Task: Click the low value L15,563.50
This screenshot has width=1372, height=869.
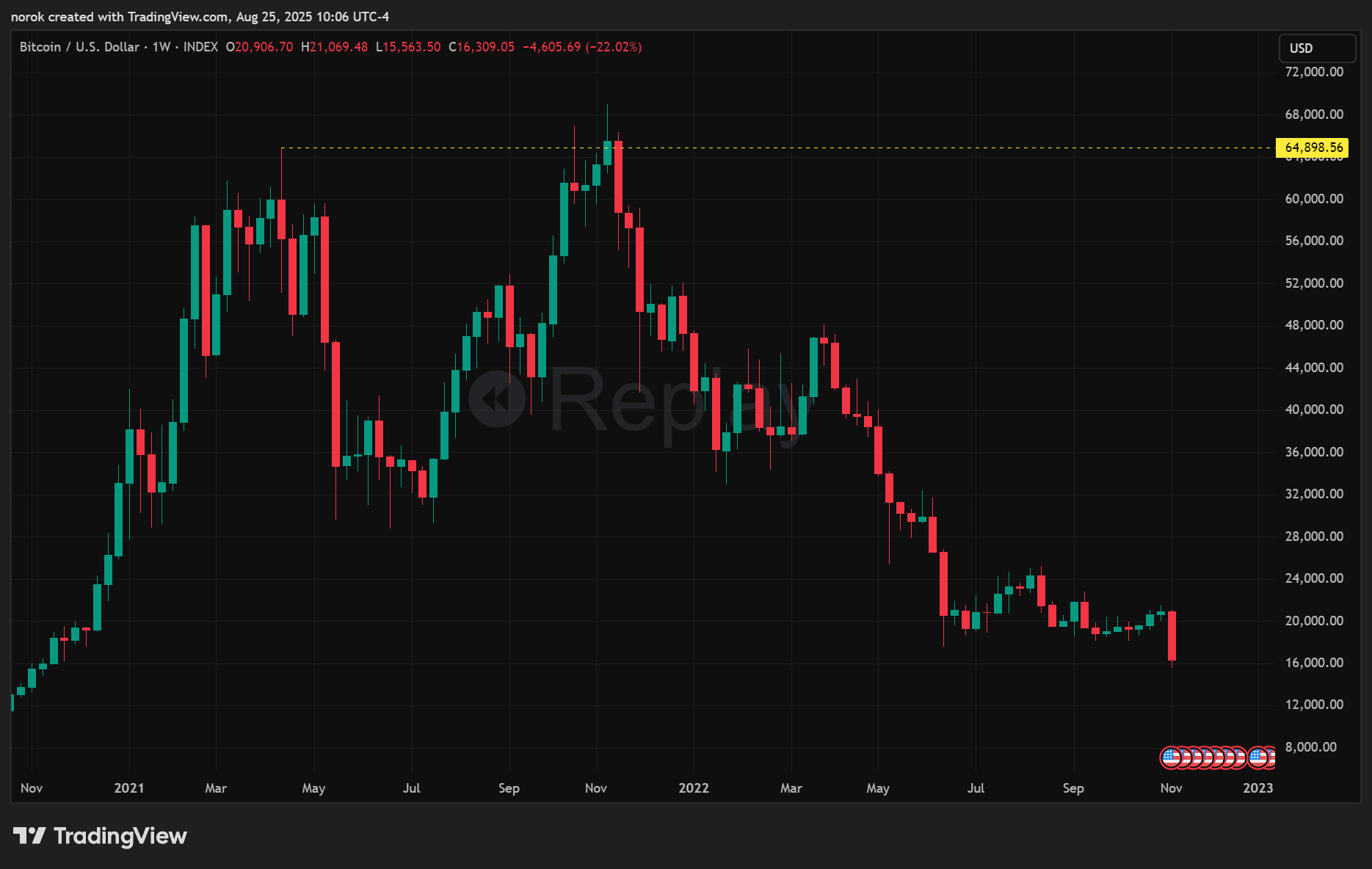Action: click(408, 47)
